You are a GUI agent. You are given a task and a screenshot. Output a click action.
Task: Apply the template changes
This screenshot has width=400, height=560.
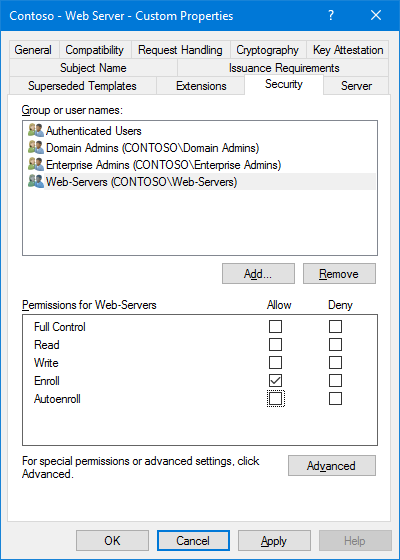(x=274, y=541)
